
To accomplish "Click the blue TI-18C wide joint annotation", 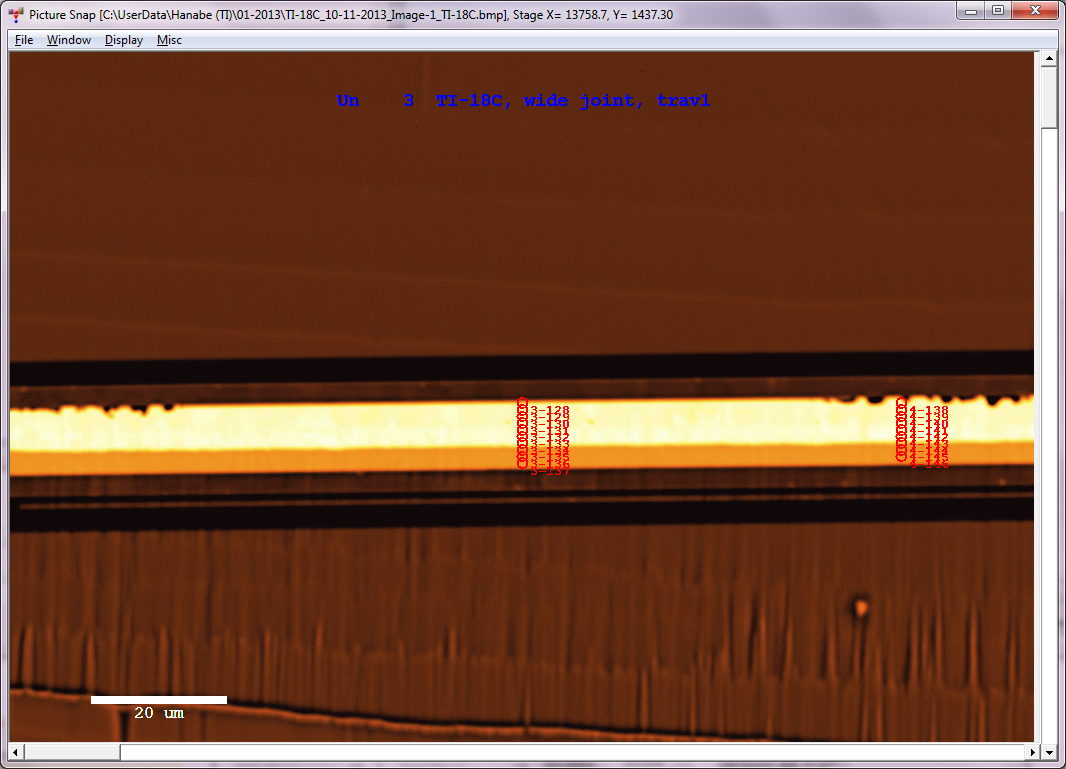I will click(x=523, y=101).
